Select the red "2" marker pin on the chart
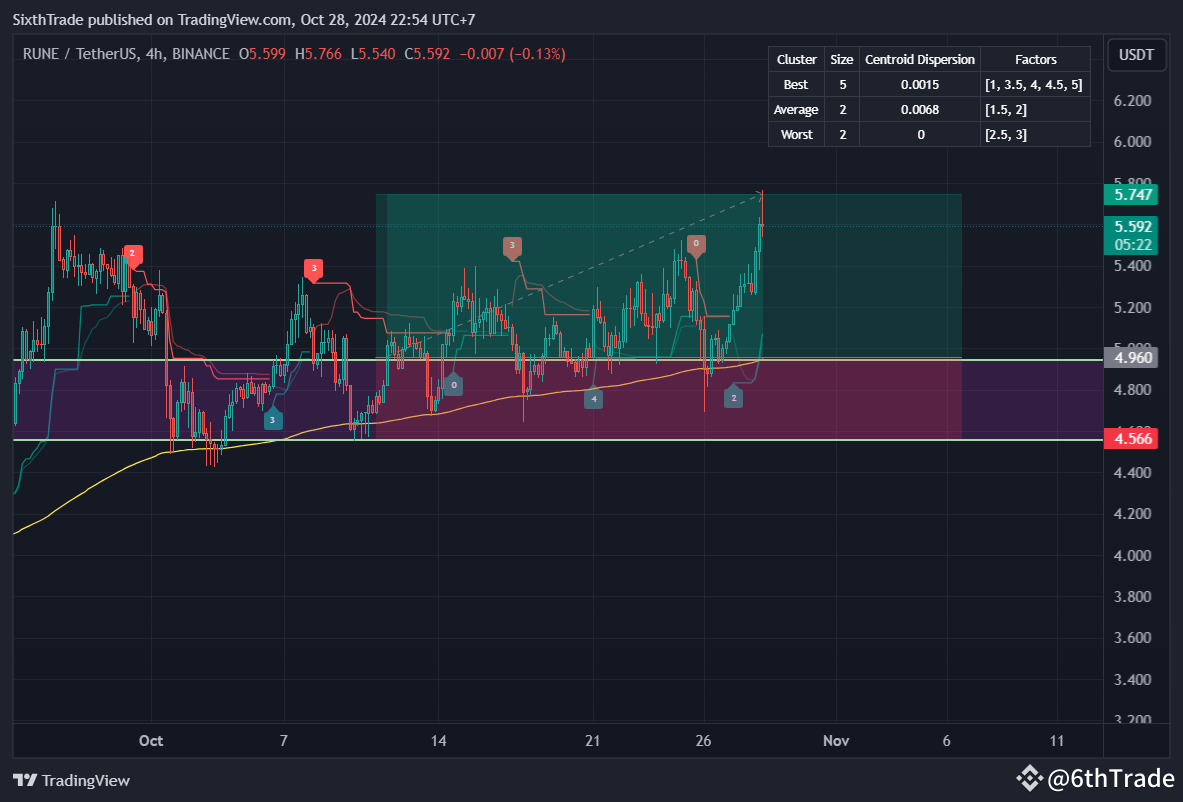 pos(130,255)
